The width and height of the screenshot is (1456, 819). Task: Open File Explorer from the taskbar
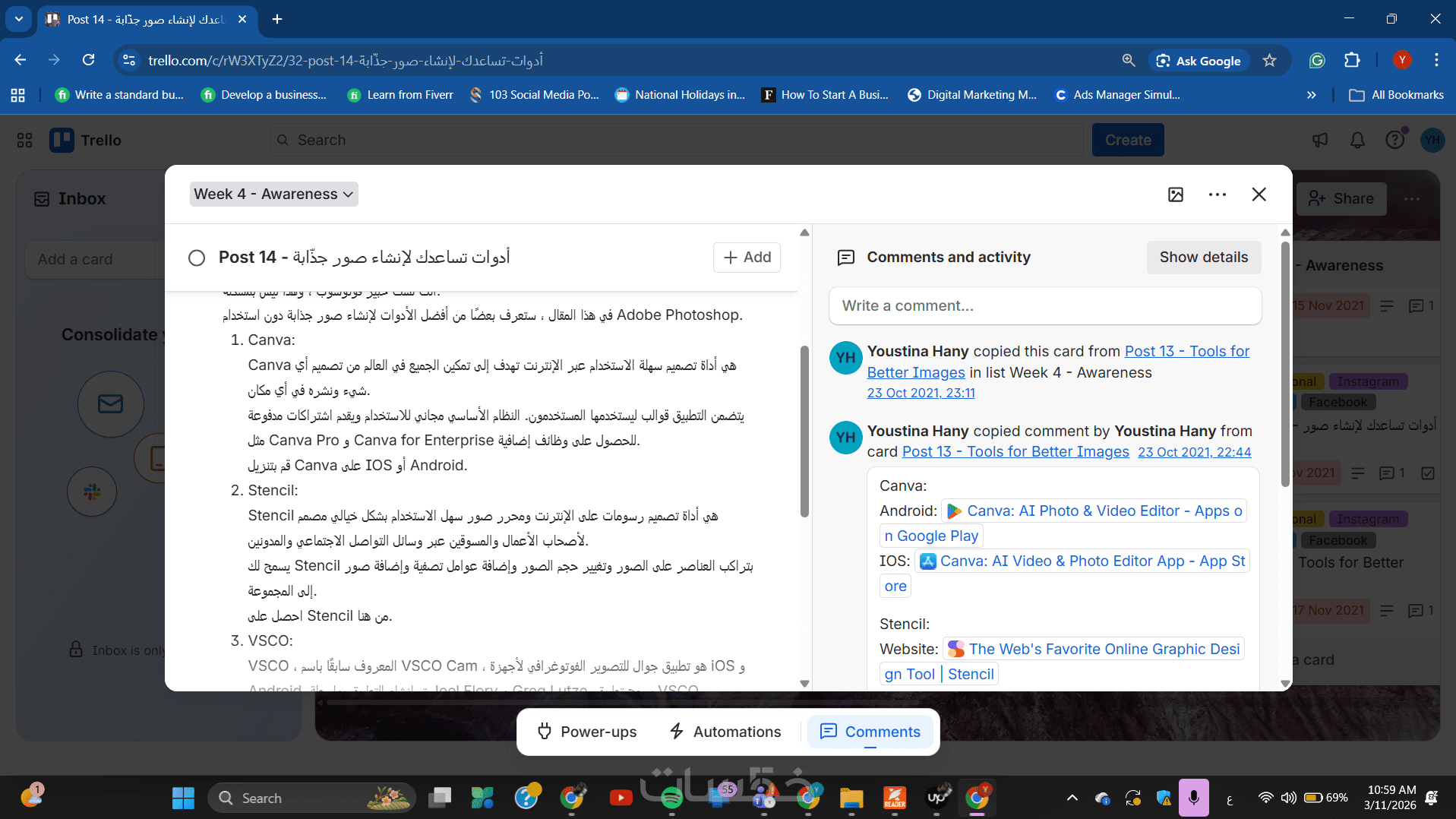[x=851, y=798]
